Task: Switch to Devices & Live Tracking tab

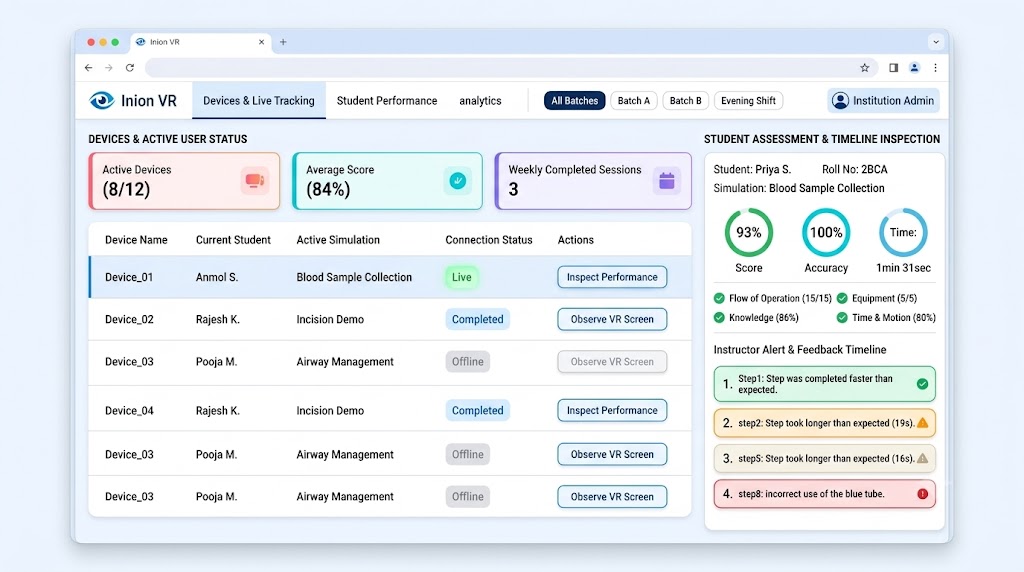Action: (x=259, y=101)
